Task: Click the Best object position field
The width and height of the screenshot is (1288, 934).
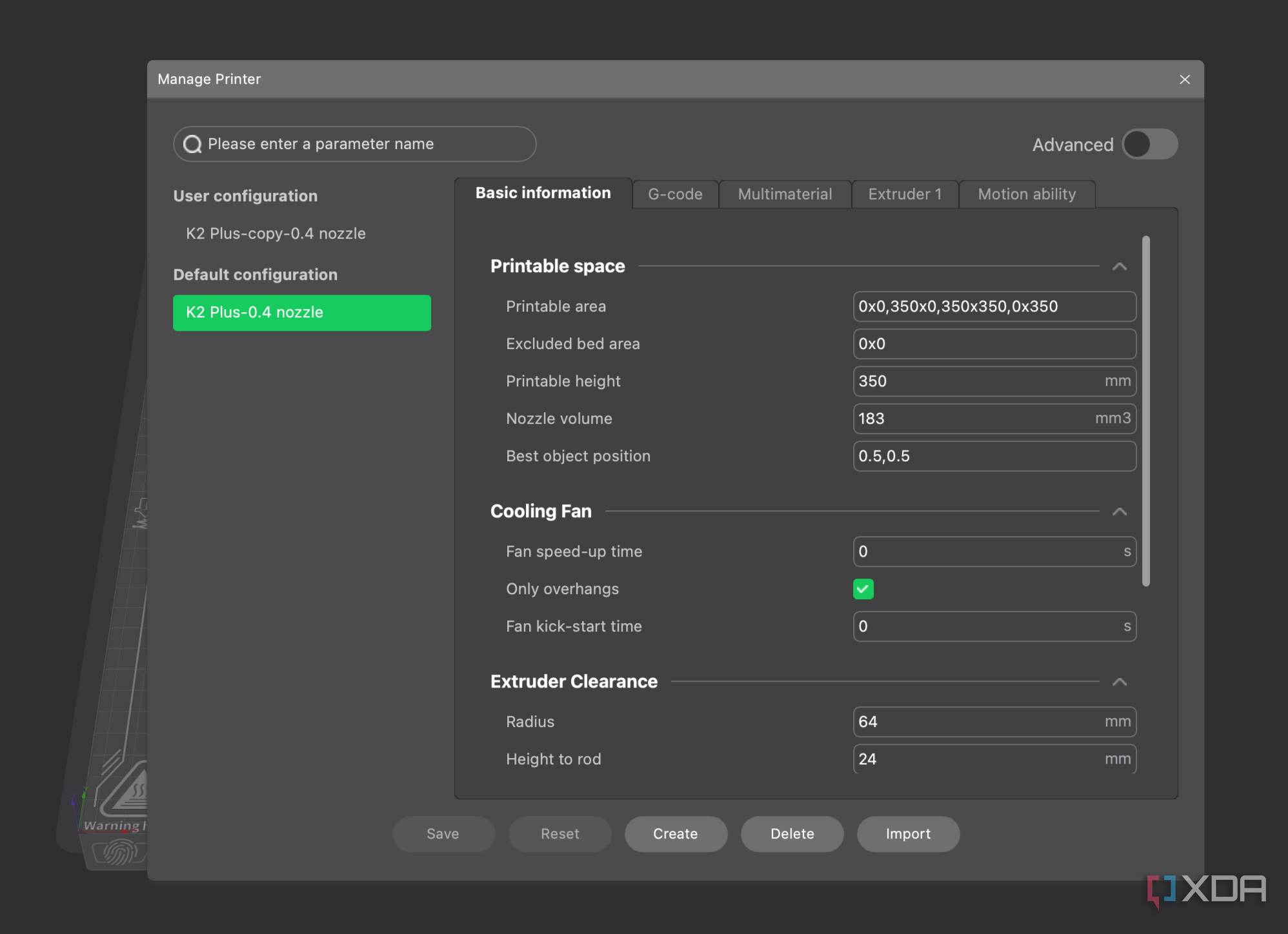Action: (x=994, y=456)
